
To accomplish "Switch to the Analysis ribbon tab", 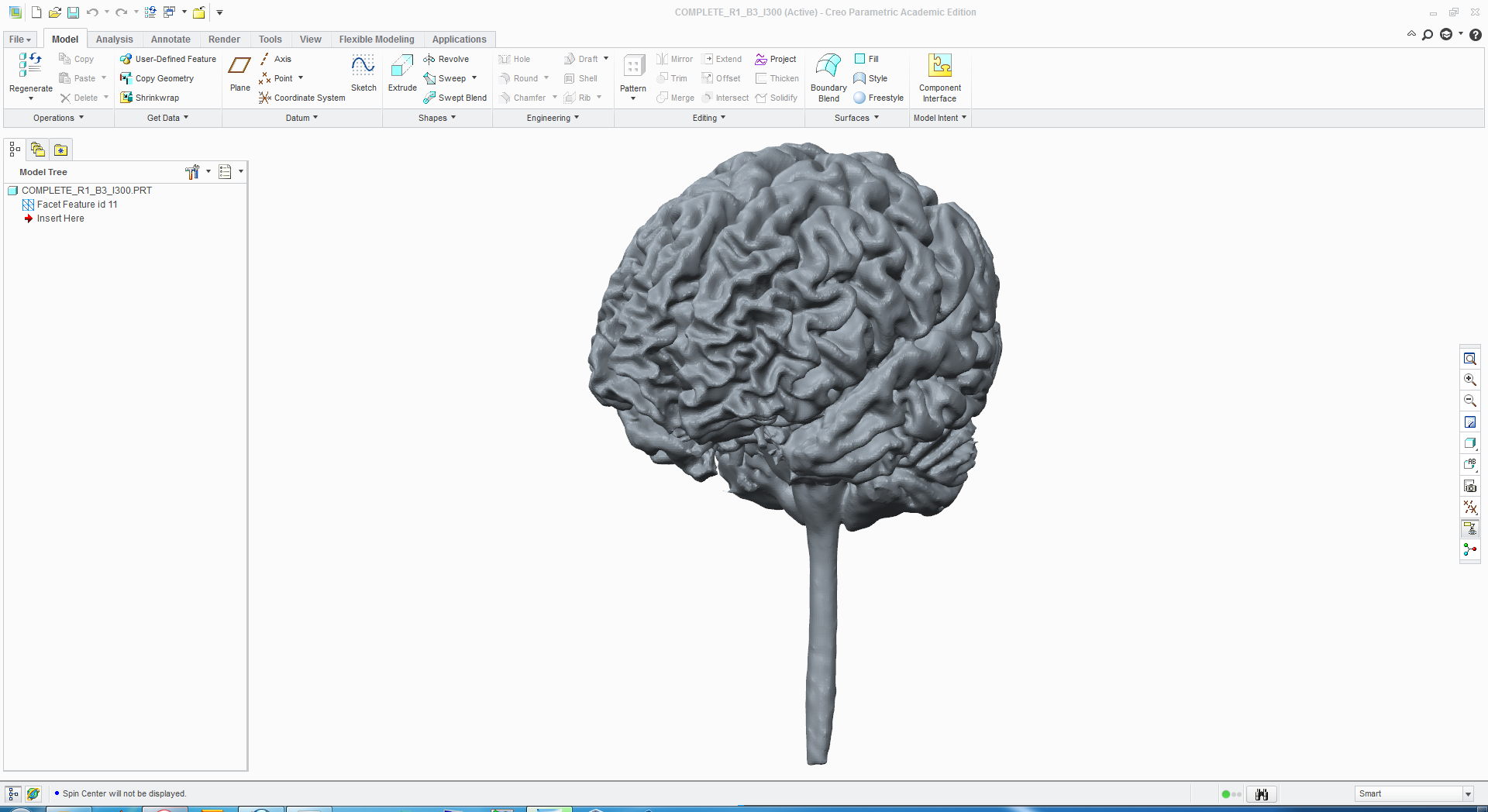I will tap(114, 40).
